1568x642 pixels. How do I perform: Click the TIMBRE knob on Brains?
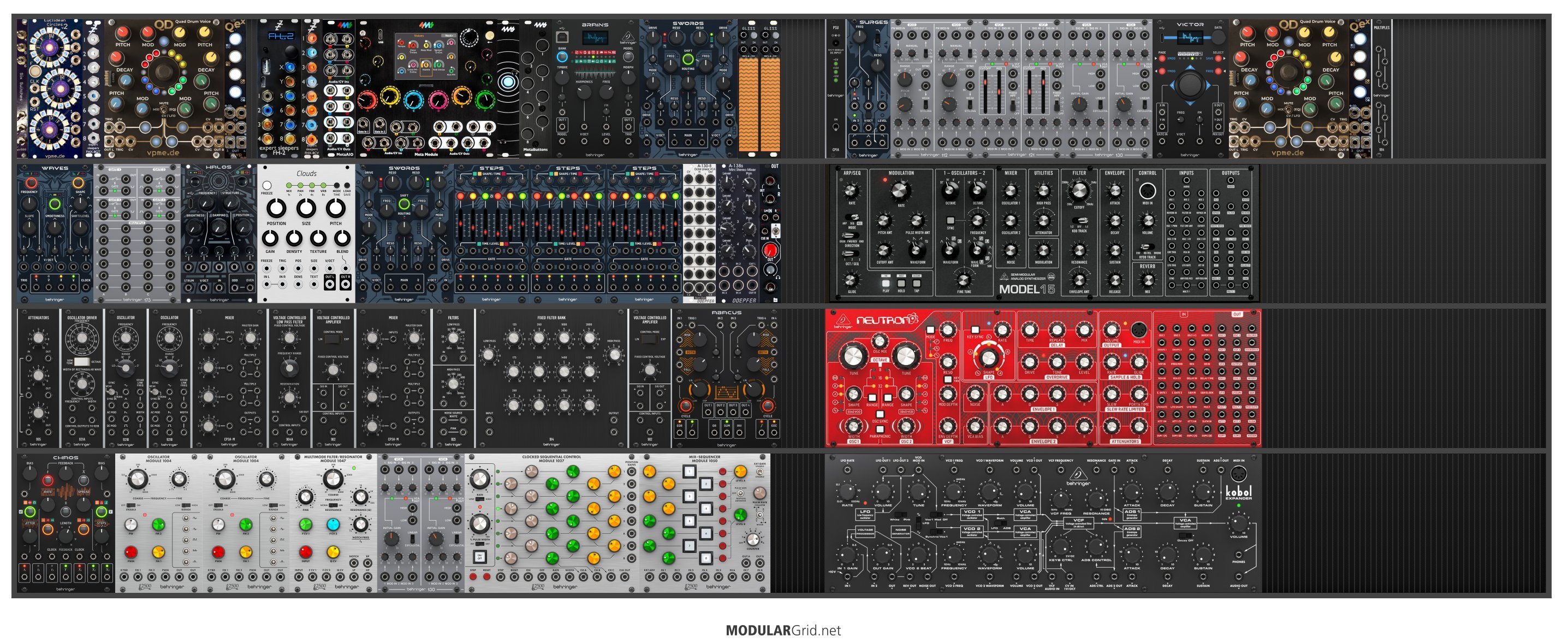(562, 78)
